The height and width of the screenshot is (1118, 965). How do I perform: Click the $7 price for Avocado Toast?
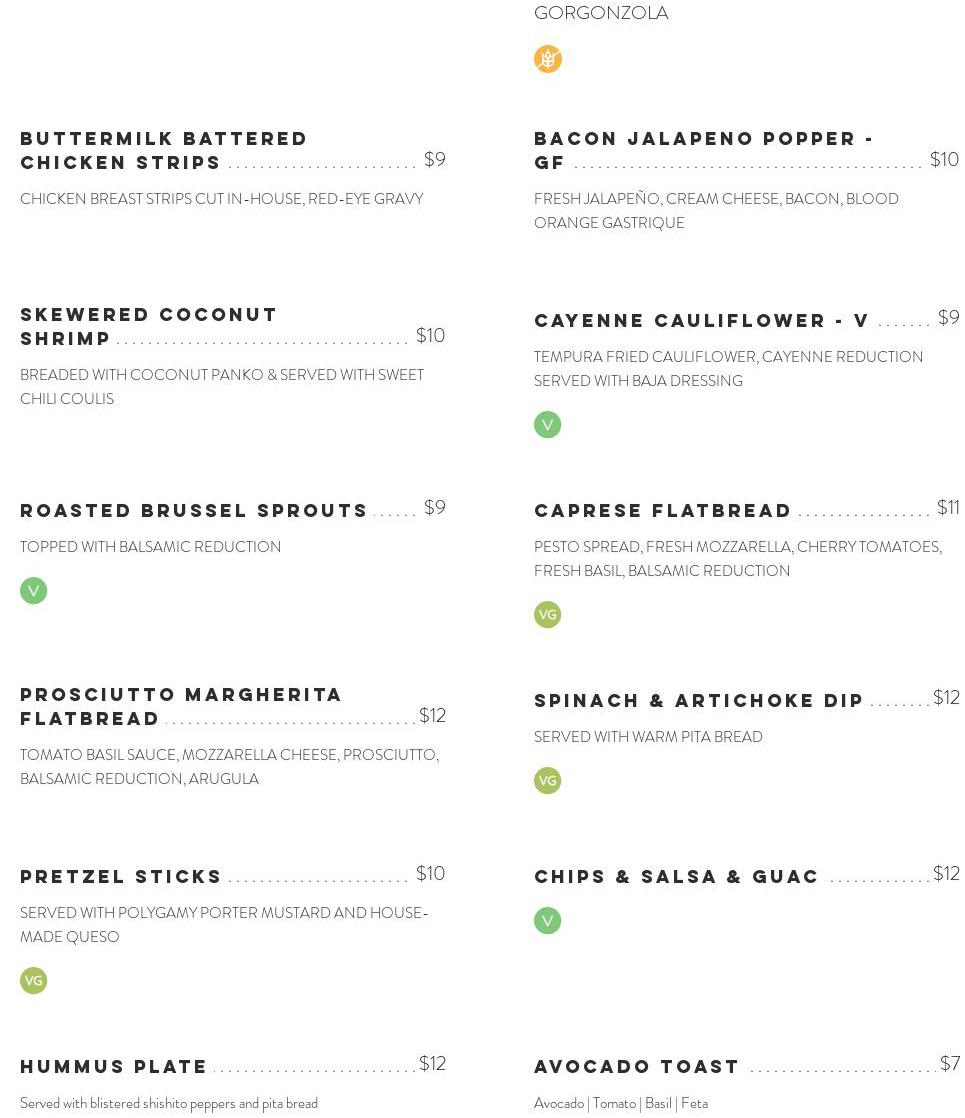pos(949,1064)
